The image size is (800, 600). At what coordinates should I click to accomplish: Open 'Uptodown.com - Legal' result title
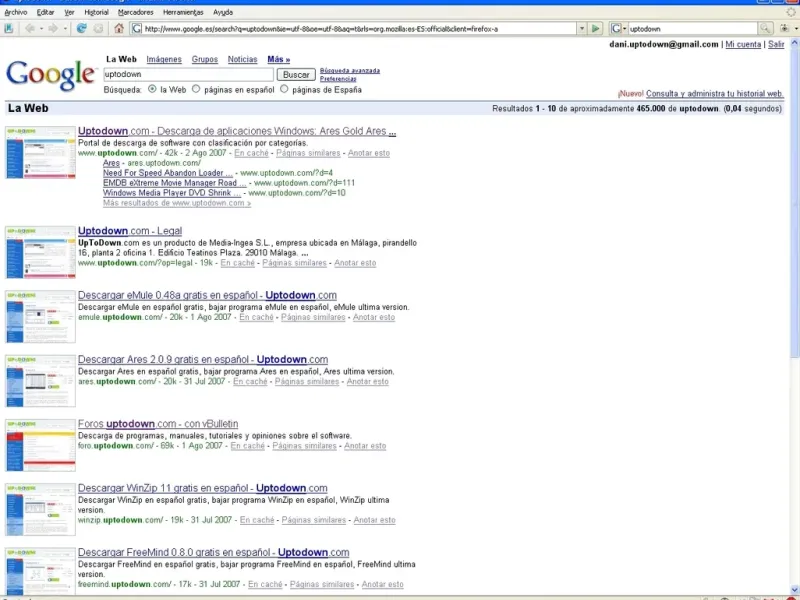pyautogui.click(x=130, y=231)
